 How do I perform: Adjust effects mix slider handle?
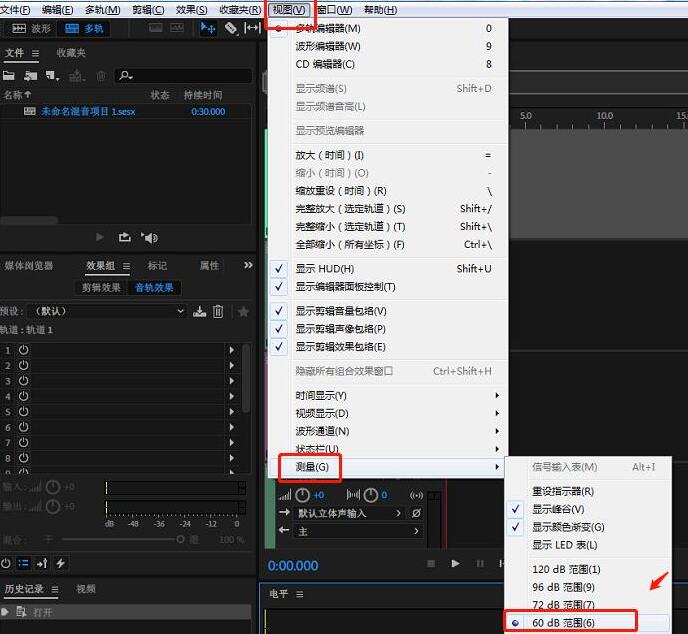[x=180, y=539]
